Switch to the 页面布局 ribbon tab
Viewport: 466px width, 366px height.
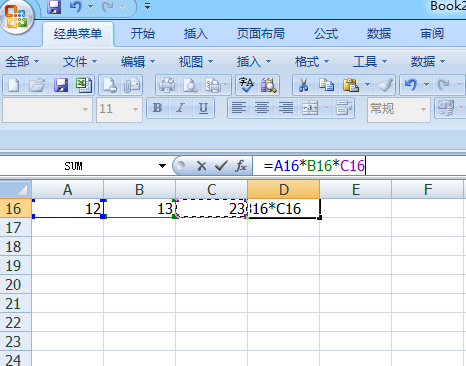(x=261, y=34)
